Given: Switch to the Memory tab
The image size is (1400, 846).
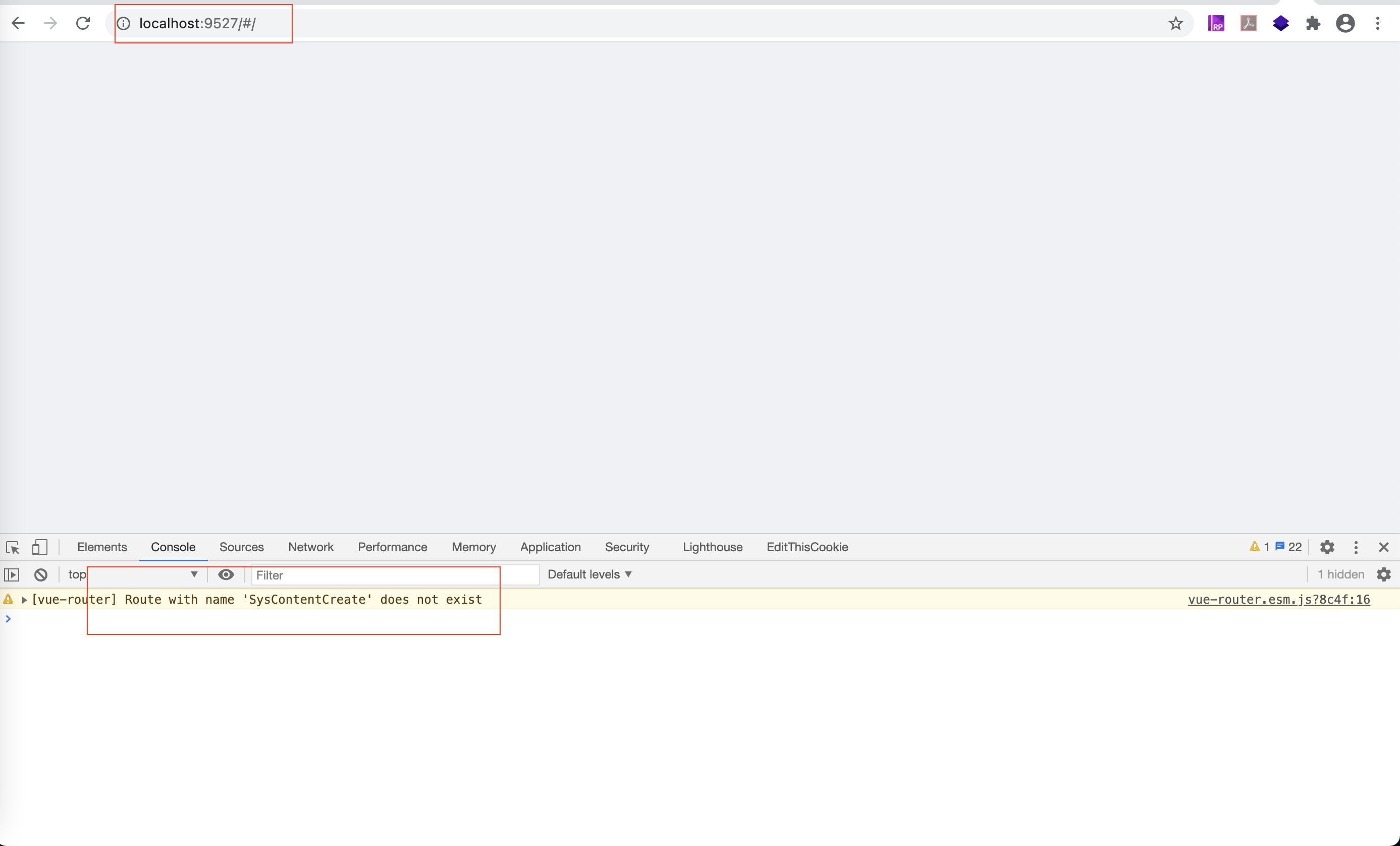Looking at the screenshot, I should point(474,547).
